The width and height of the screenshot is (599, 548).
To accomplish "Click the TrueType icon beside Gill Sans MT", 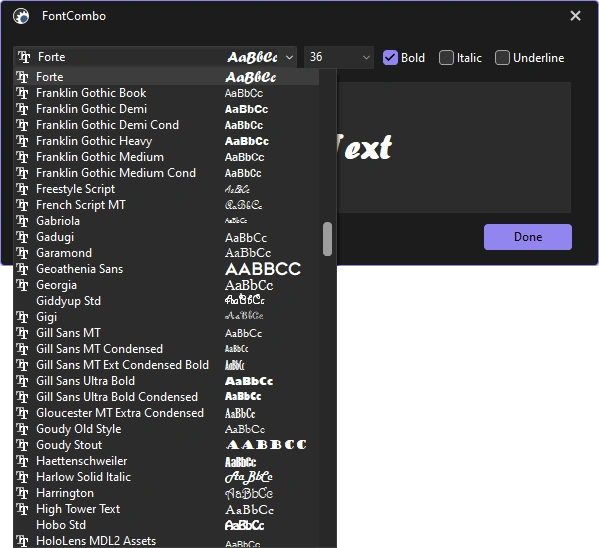I will (x=23, y=333).
